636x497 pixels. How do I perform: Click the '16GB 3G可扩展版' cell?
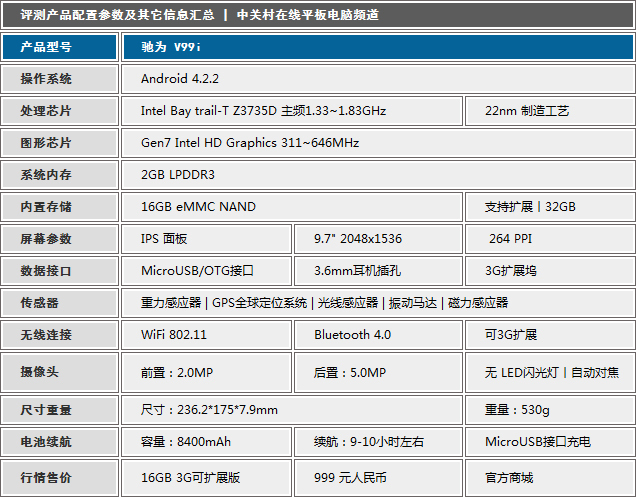coord(207,478)
